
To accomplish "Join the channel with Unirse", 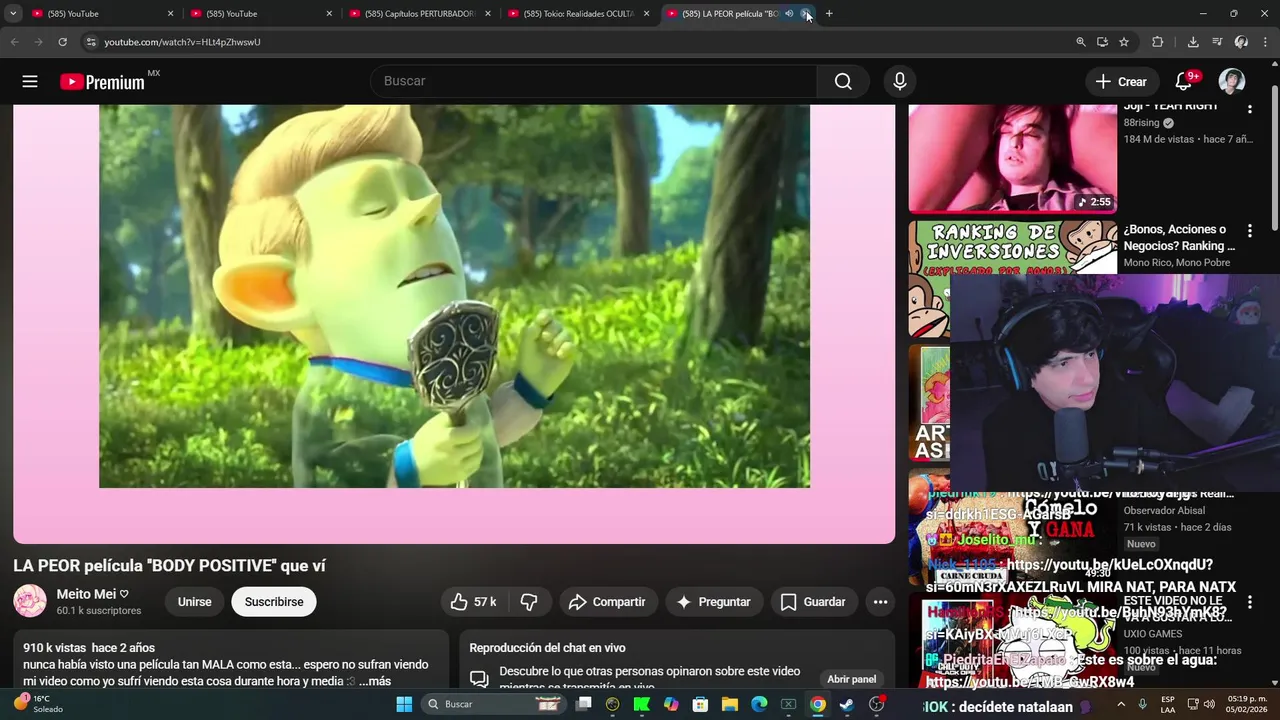I will (194, 602).
